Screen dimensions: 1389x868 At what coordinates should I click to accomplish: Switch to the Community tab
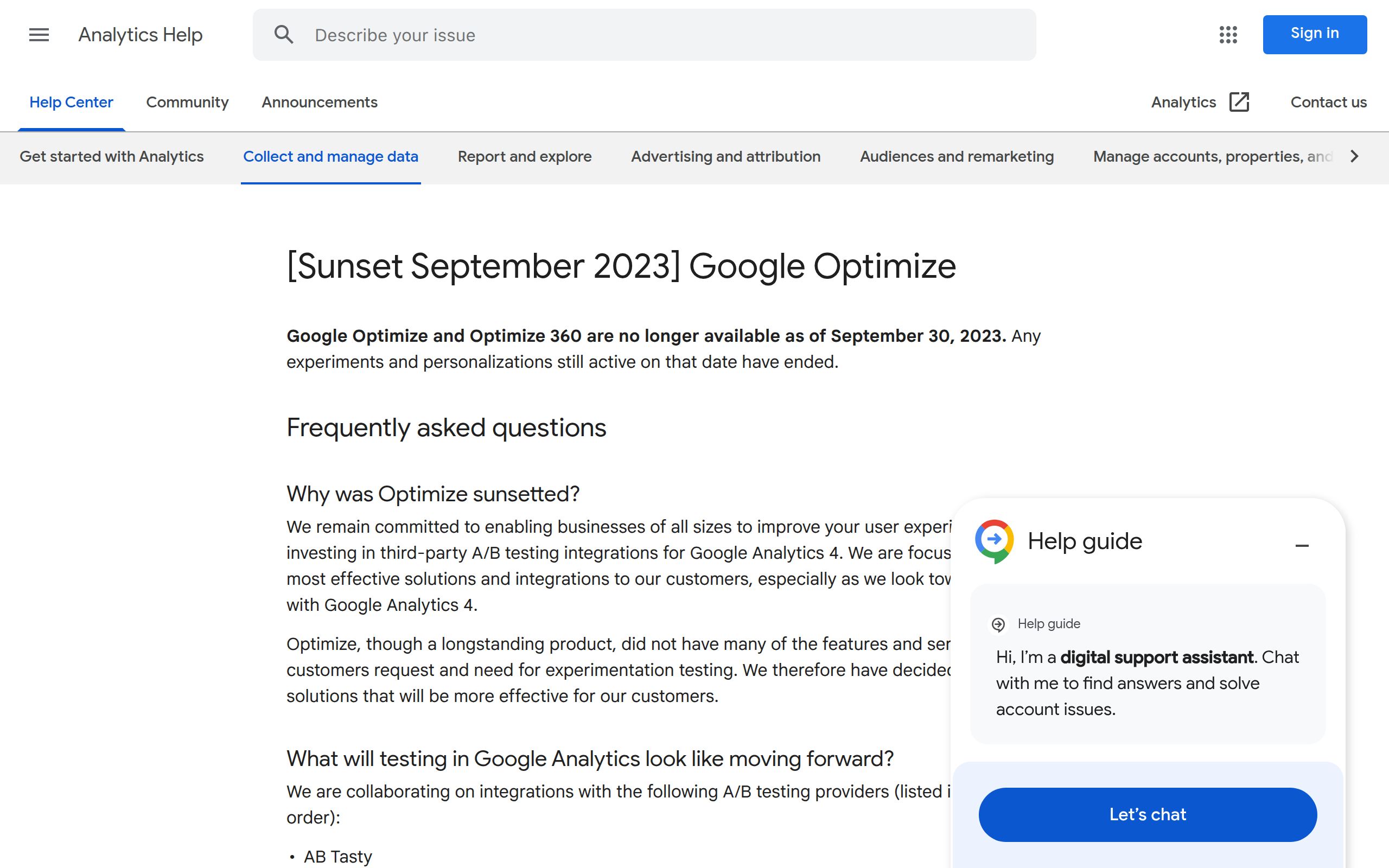[187, 101]
